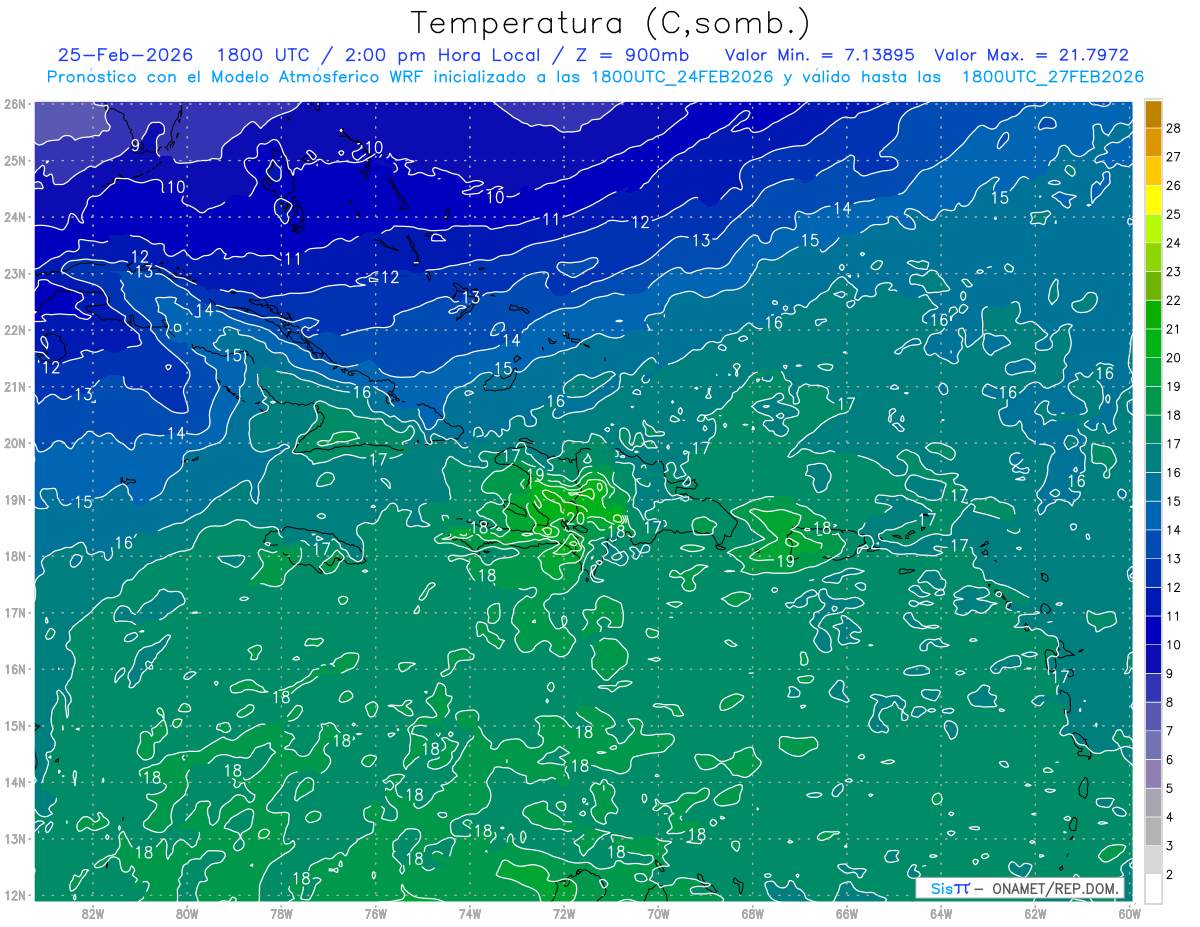Click "Valor Min. = 7.13895" readout
The image size is (1200, 927).
[821, 55]
